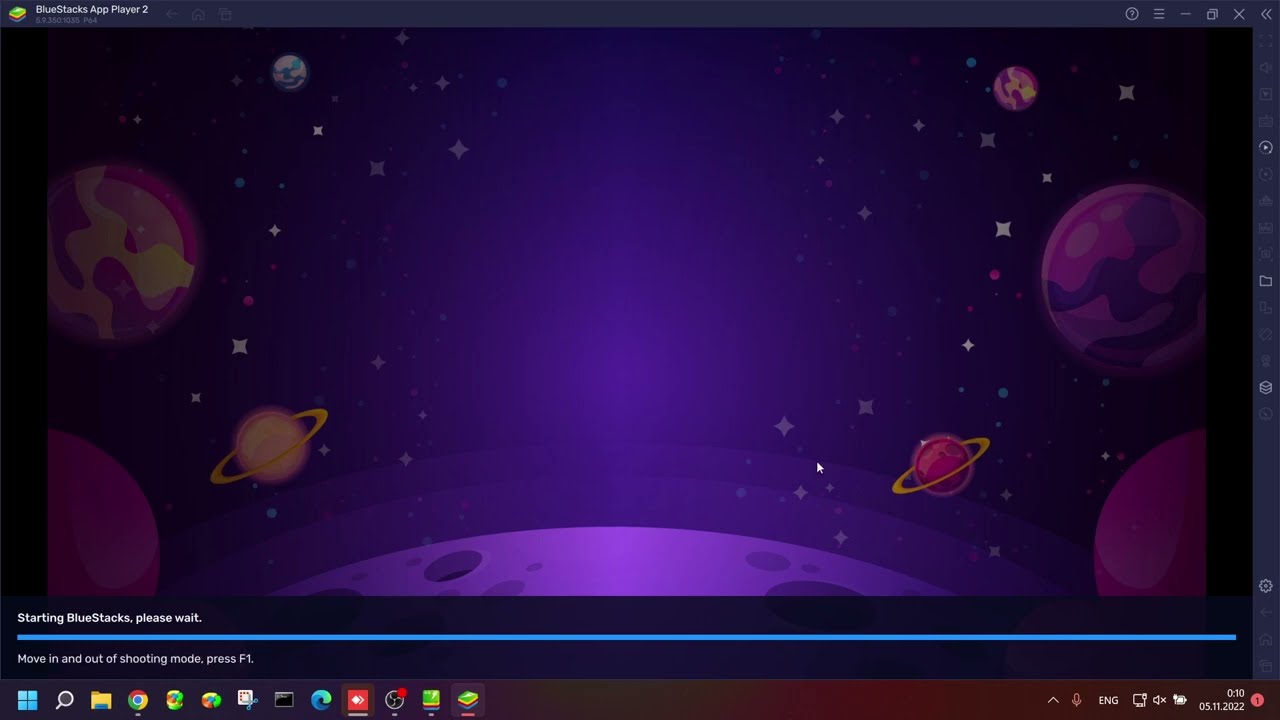Click the microphone tray icon
Screen dimensions: 1280x720
(x=1078, y=700)
